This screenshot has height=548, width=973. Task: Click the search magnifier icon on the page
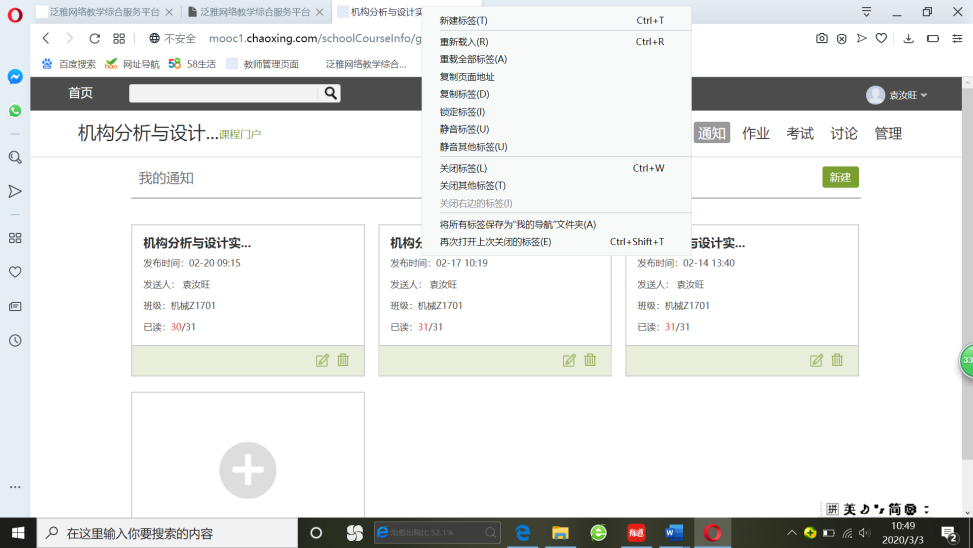(330, 93)
